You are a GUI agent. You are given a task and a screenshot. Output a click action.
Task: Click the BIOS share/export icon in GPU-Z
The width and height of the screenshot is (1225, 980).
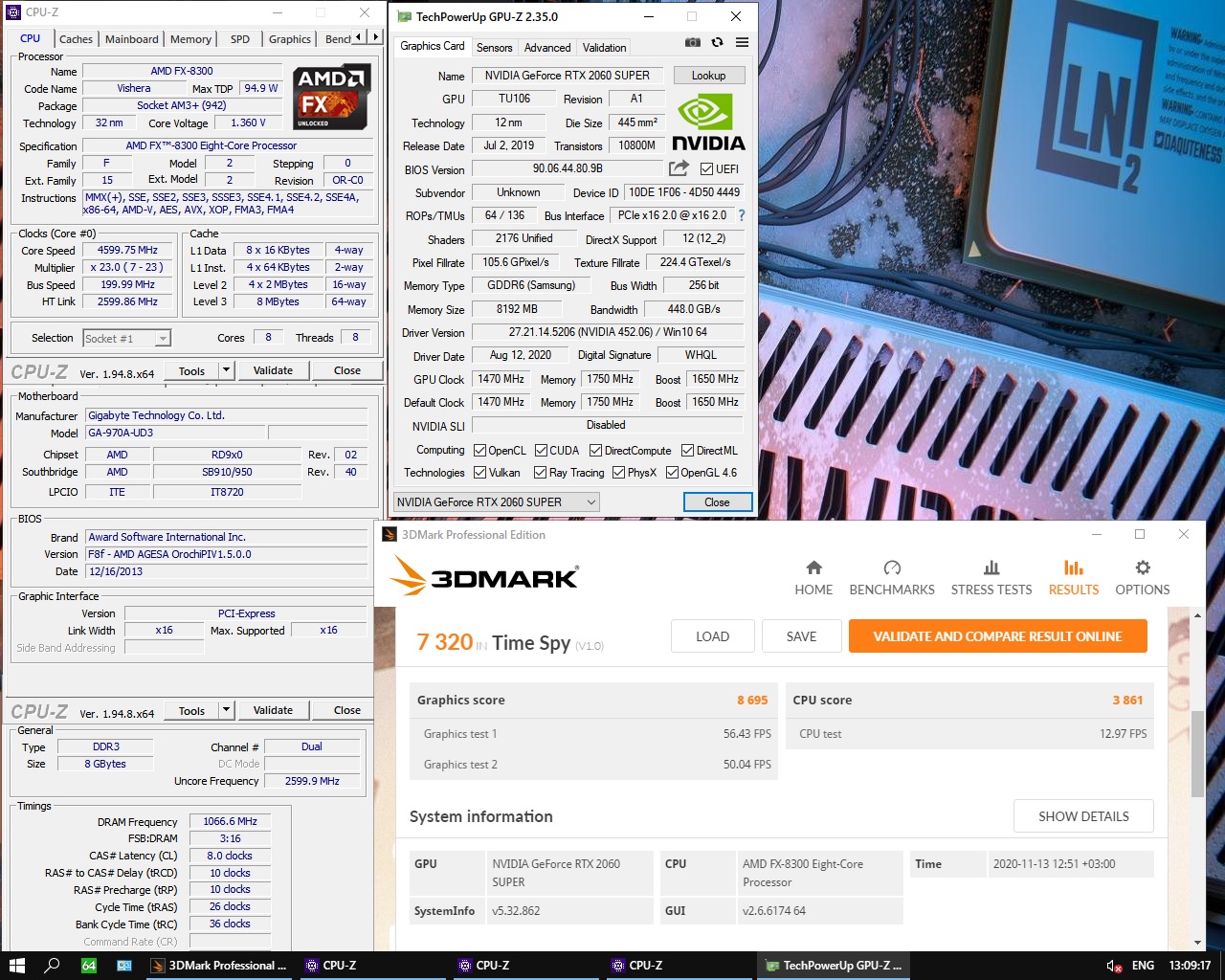click(x=679, y=168)
